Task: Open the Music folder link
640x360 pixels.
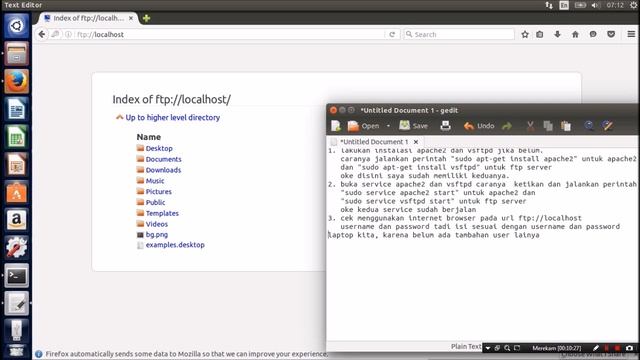Action: (x=155, y=181)
